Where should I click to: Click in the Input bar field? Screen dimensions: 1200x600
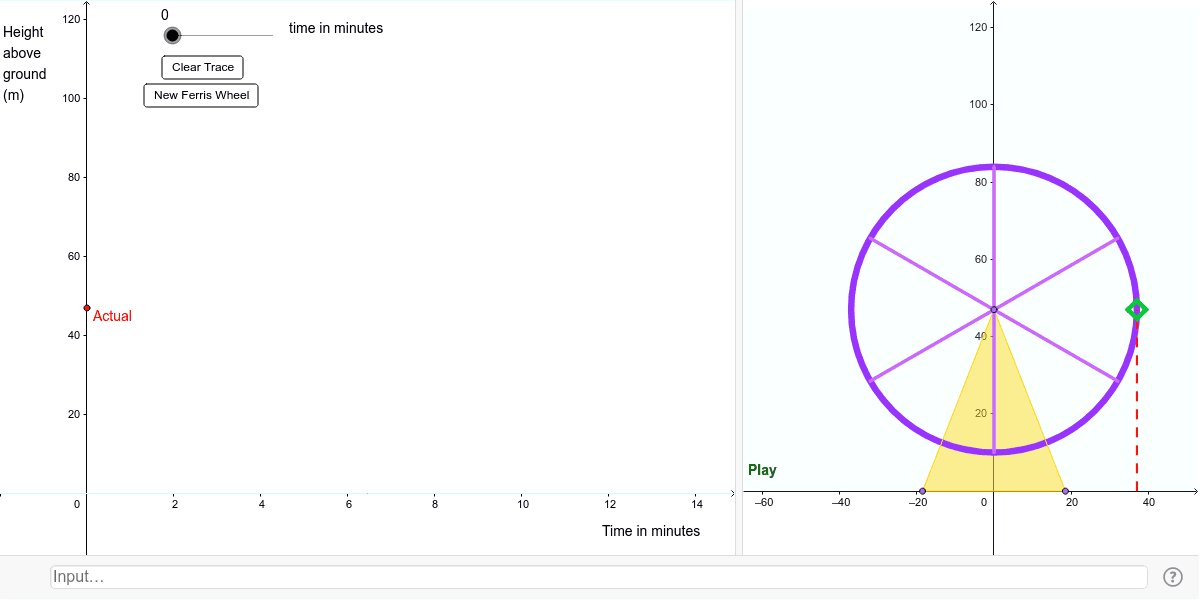point(599,577)
